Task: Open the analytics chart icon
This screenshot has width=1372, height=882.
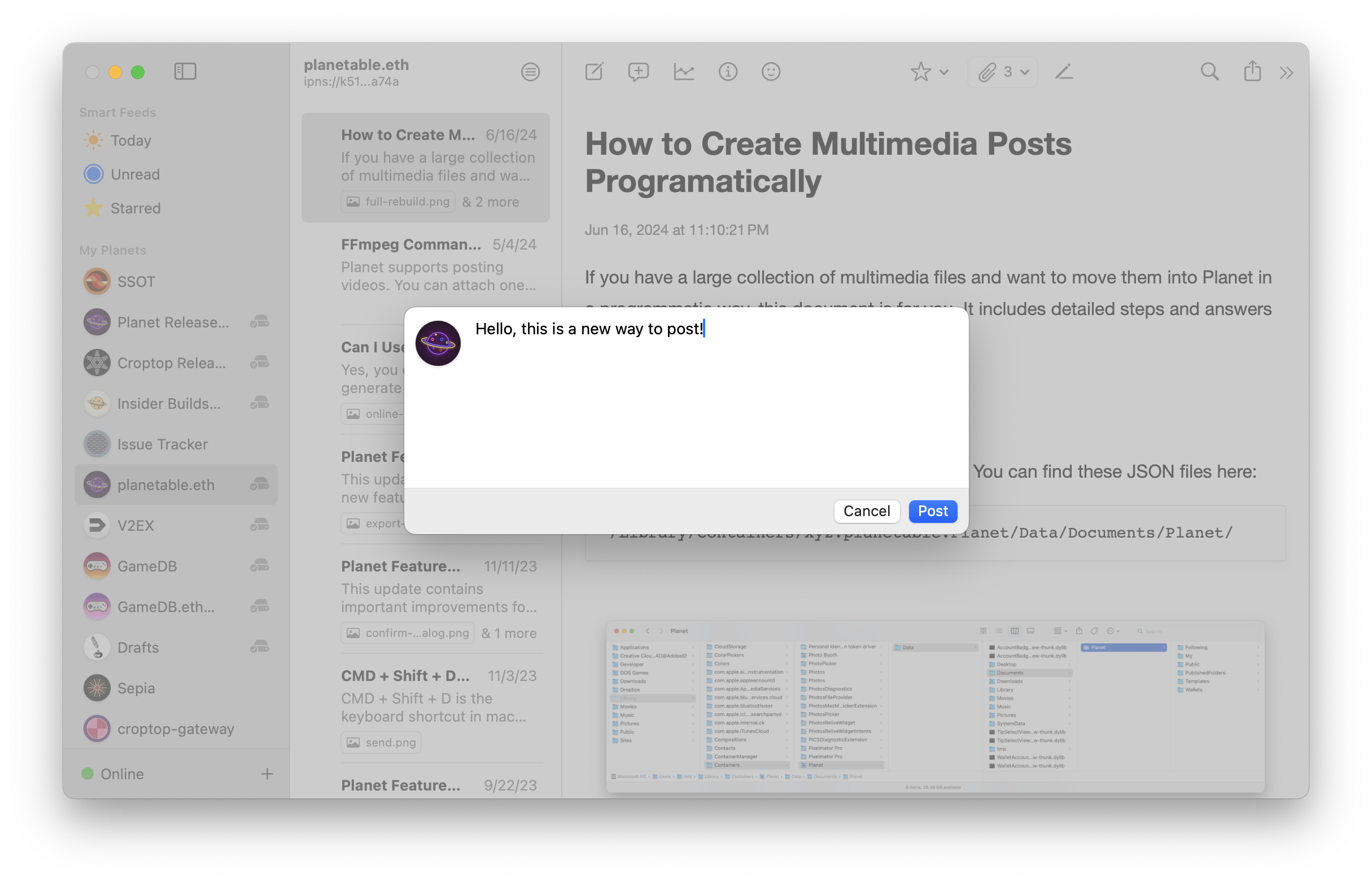Action: pos(683,72)
